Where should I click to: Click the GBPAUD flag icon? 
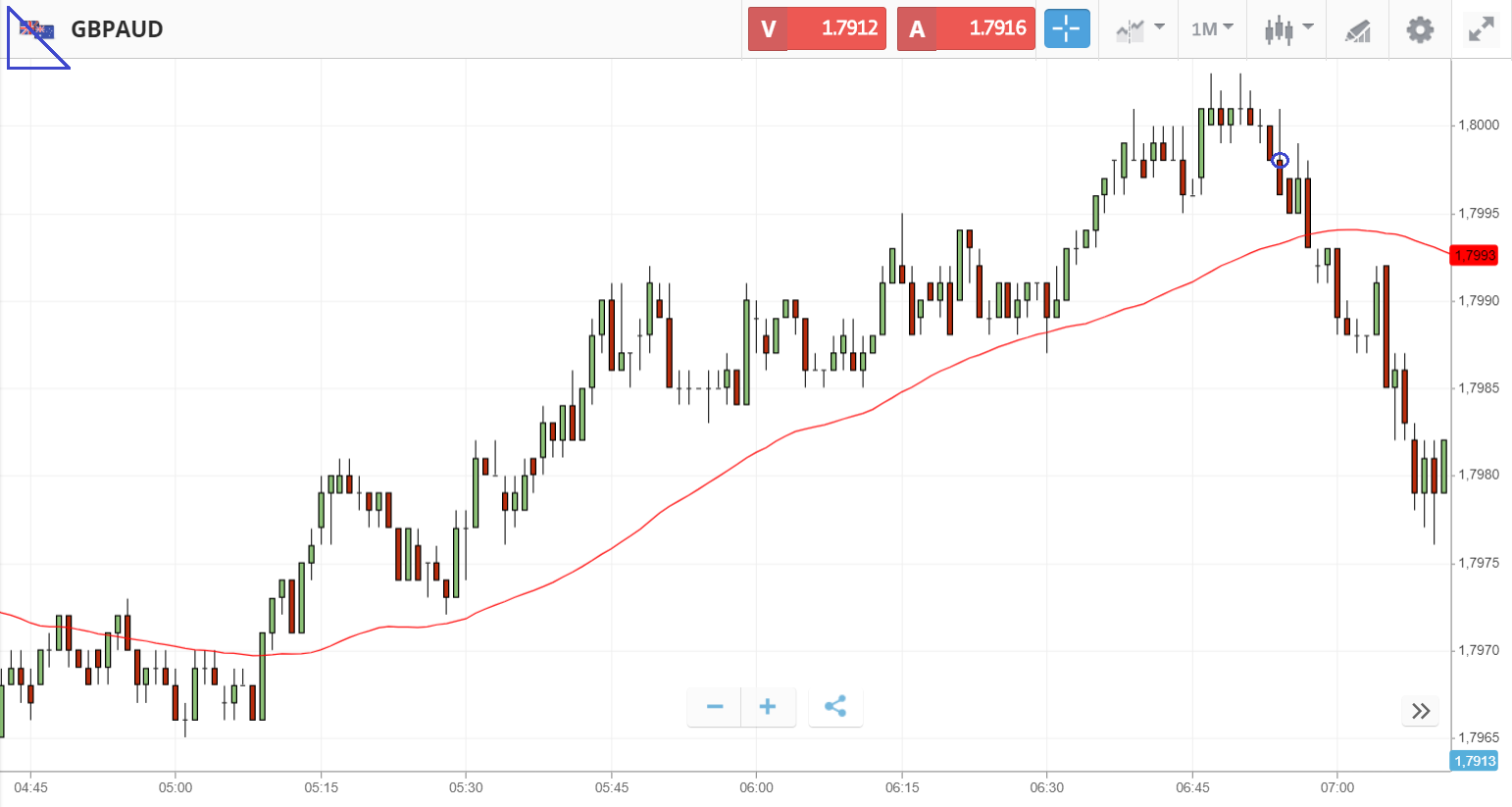coord(37,29)
